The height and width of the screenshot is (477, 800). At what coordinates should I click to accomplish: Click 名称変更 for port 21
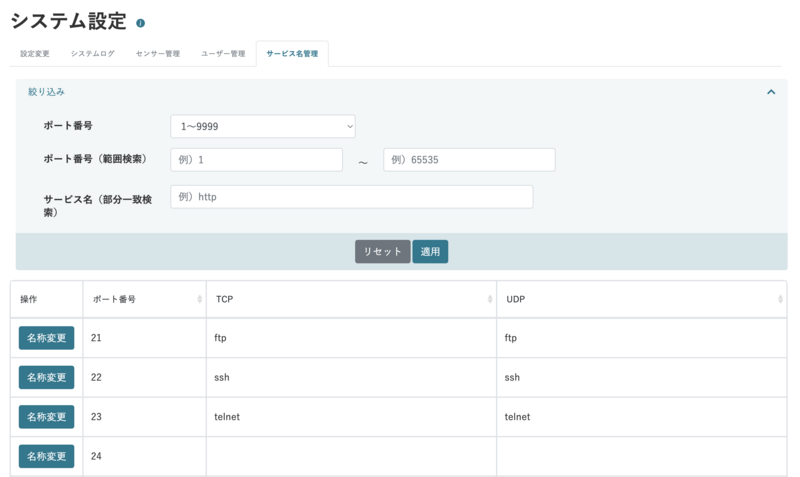point(46,338)
